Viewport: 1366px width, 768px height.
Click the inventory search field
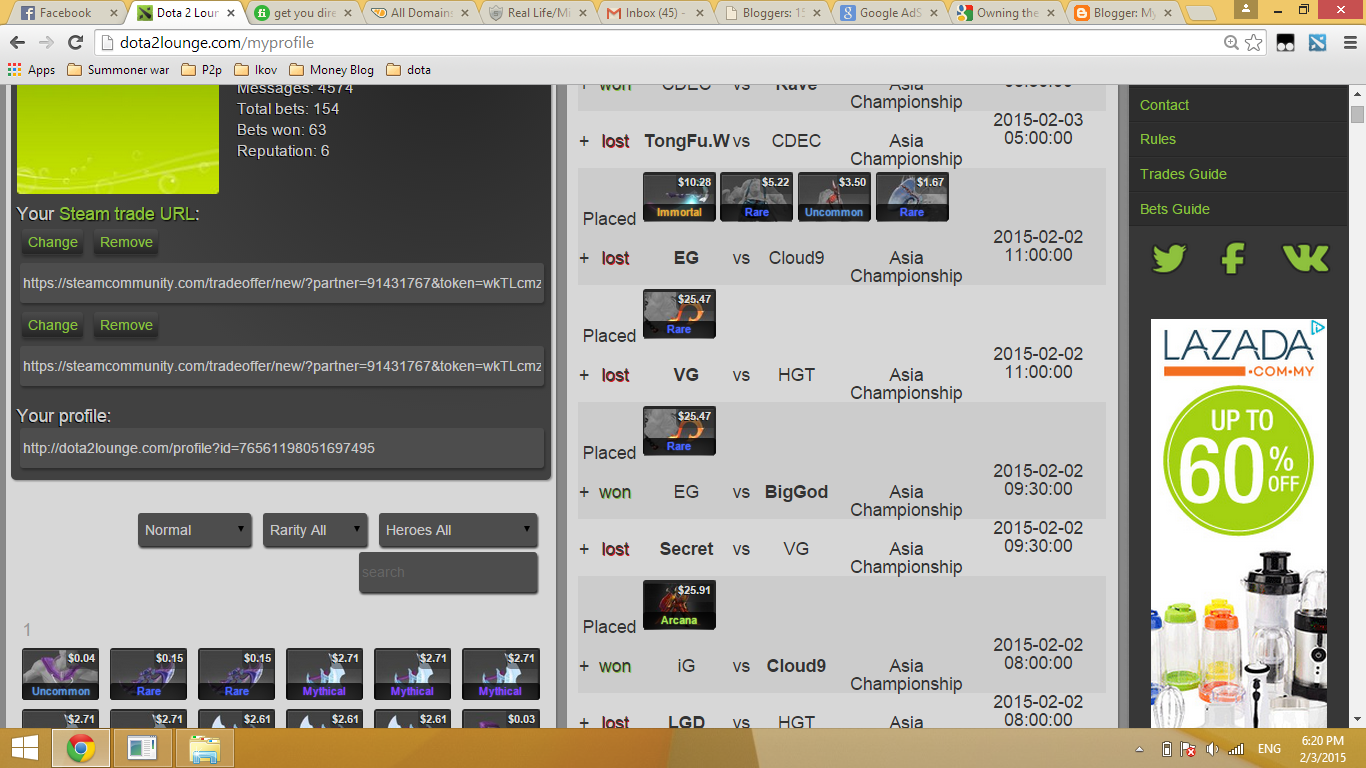448,572
